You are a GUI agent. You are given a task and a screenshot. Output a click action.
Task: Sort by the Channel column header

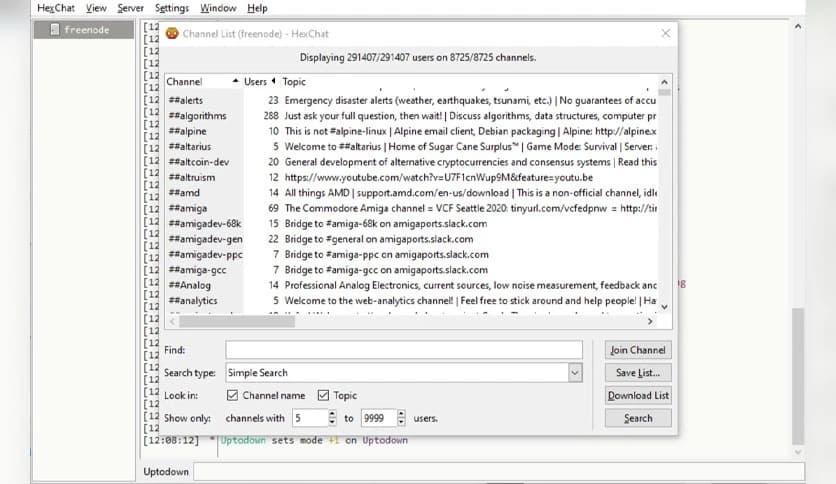[203, 82]
